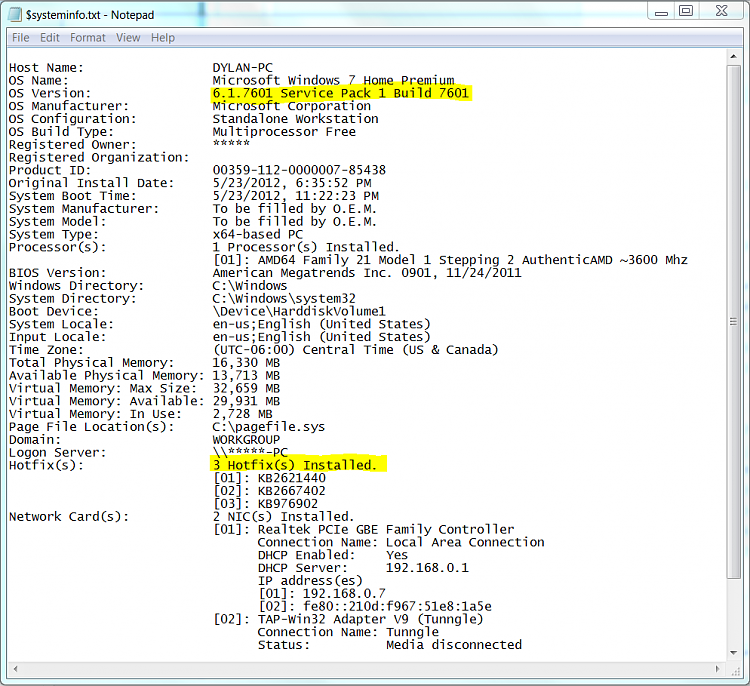The height and width of the screenshot is (686, 750).
Task: Click 'Local Area Connection' name
Action: point(465,542)
